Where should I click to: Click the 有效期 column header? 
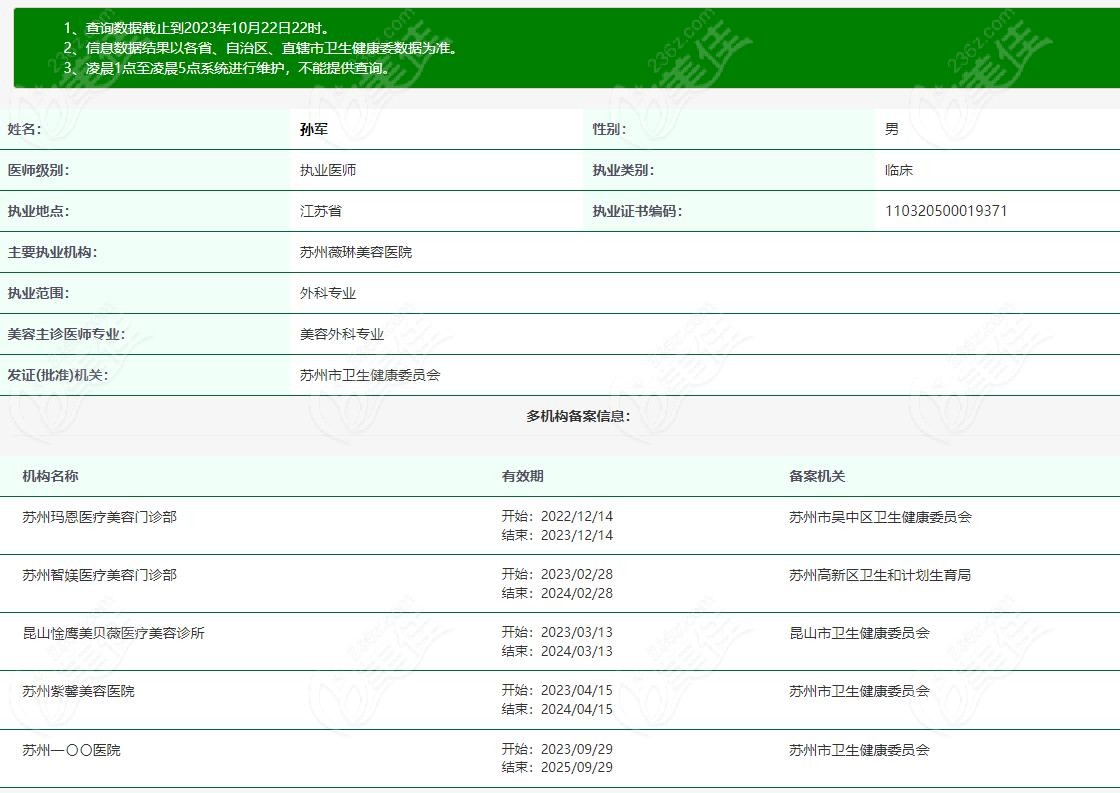[x=522, y=476]
